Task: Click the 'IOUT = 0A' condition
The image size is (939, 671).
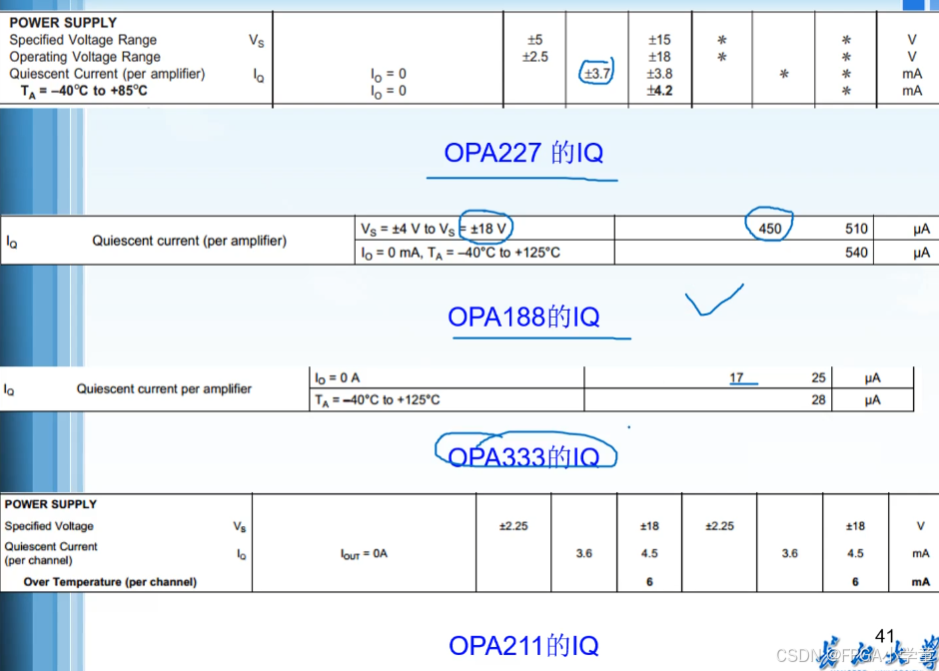Action: [x=364, y=554]
